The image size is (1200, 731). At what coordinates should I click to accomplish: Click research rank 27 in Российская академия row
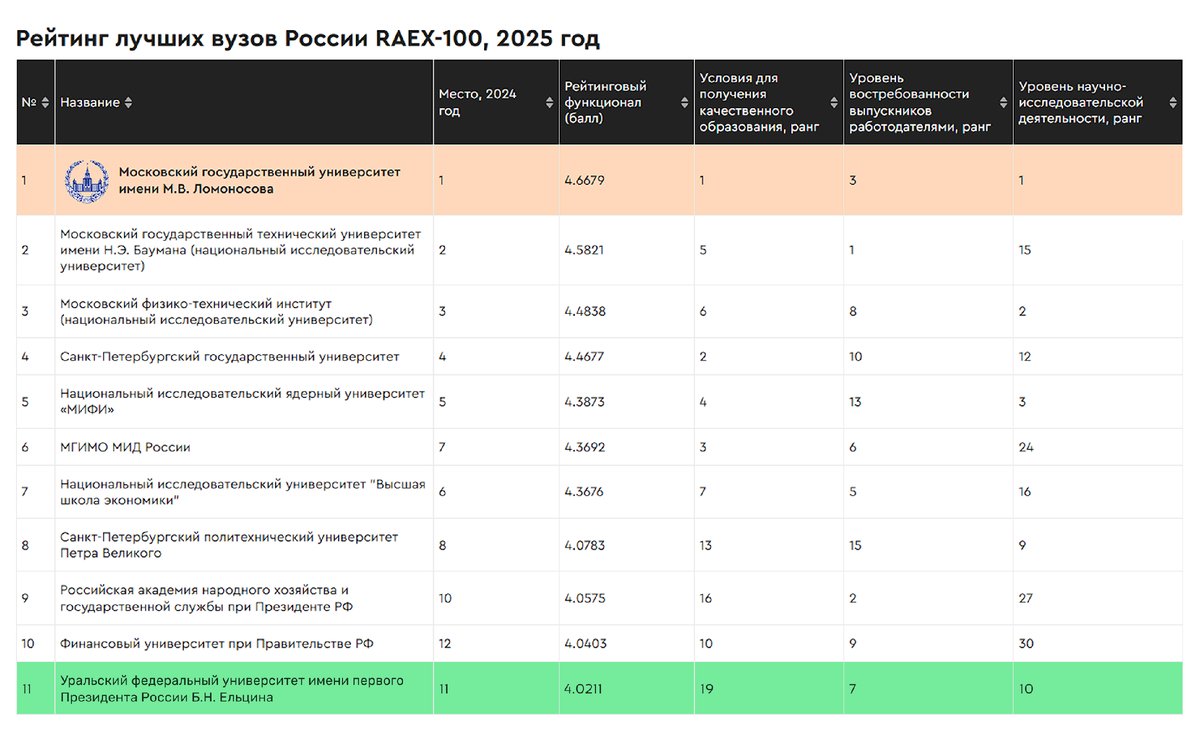click(1026, 598)
